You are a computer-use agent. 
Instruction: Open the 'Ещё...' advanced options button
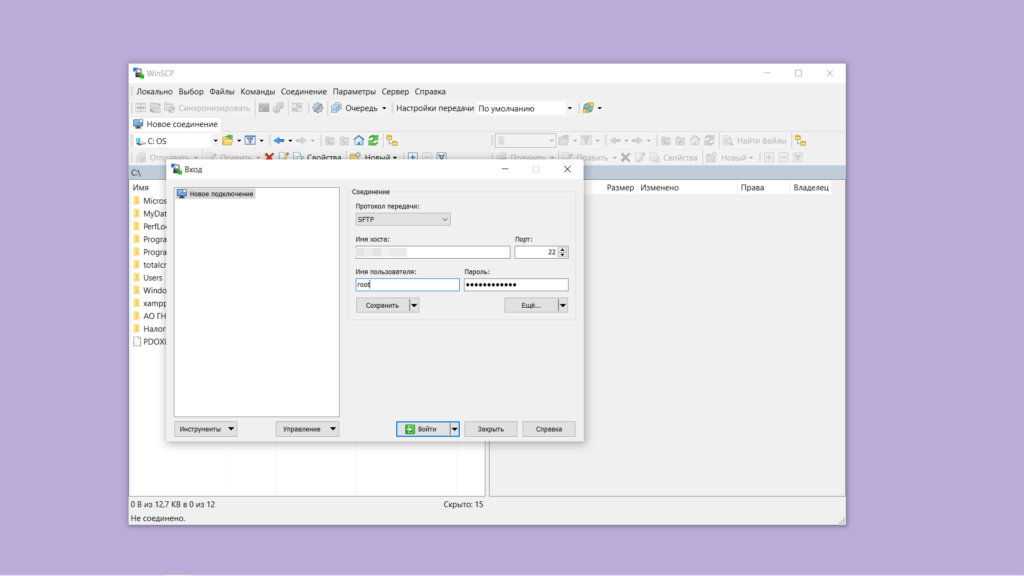click(530, 306)
